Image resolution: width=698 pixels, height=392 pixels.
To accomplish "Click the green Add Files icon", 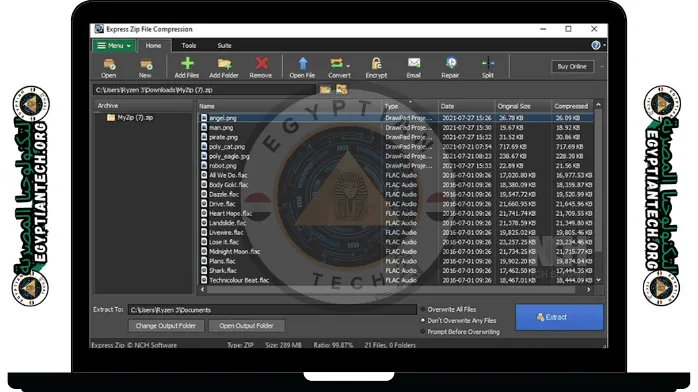I will coord(187,63).
